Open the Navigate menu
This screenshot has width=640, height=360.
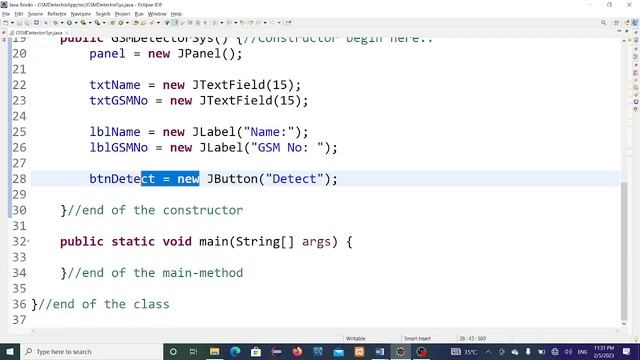coord(81,14)
